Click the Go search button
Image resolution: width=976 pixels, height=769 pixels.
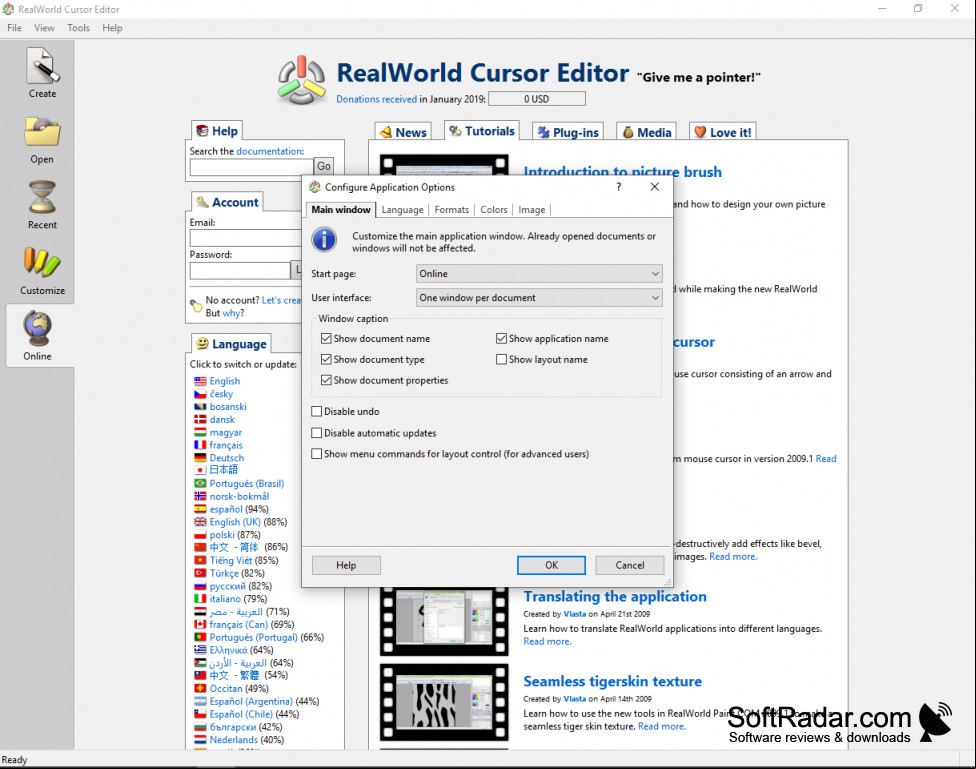click(324, 166)
